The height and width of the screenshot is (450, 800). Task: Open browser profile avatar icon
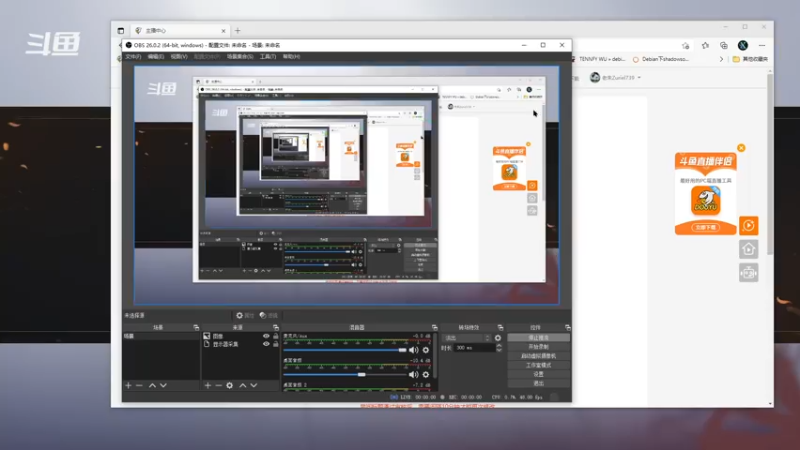tap(743, 45)
